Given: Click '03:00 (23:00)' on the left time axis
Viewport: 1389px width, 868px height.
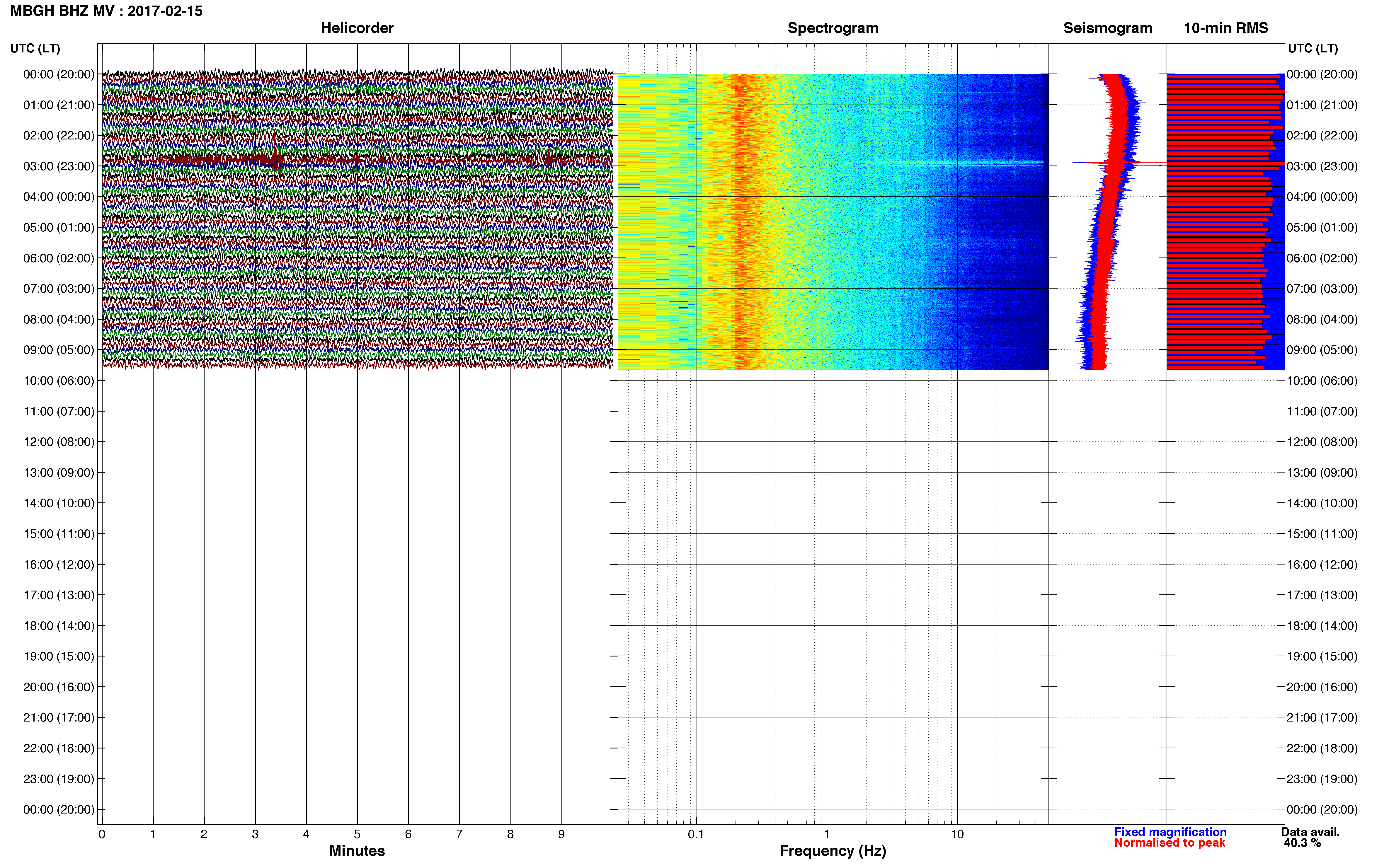Looking at the screenshot, I should point(59,166).
